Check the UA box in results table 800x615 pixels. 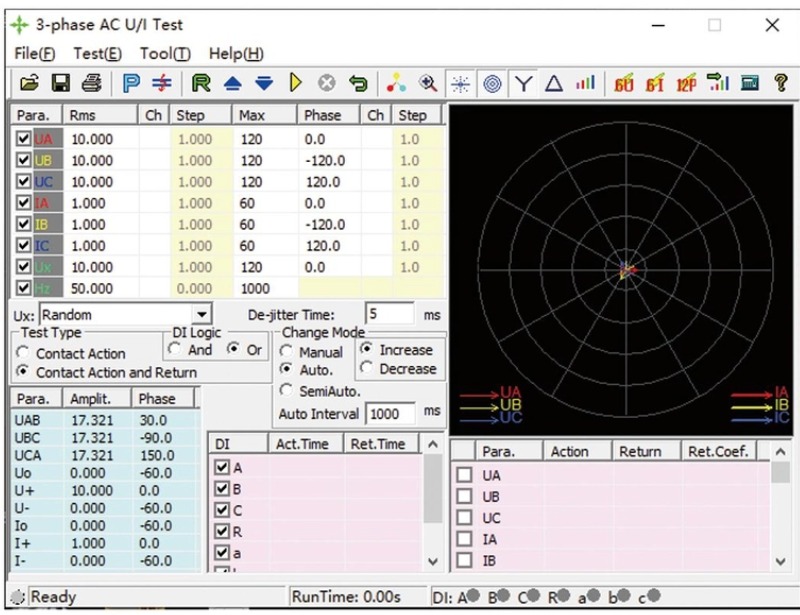[x=465, y=476]
